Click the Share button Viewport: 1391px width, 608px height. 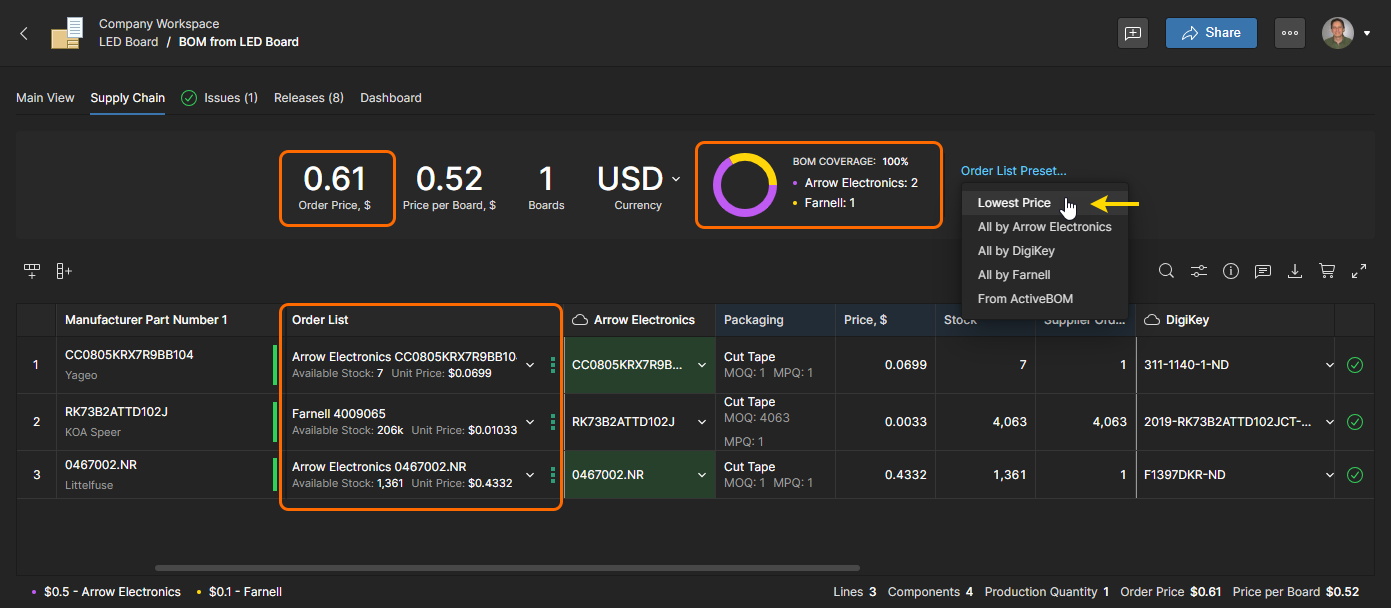click(1210, 33)
